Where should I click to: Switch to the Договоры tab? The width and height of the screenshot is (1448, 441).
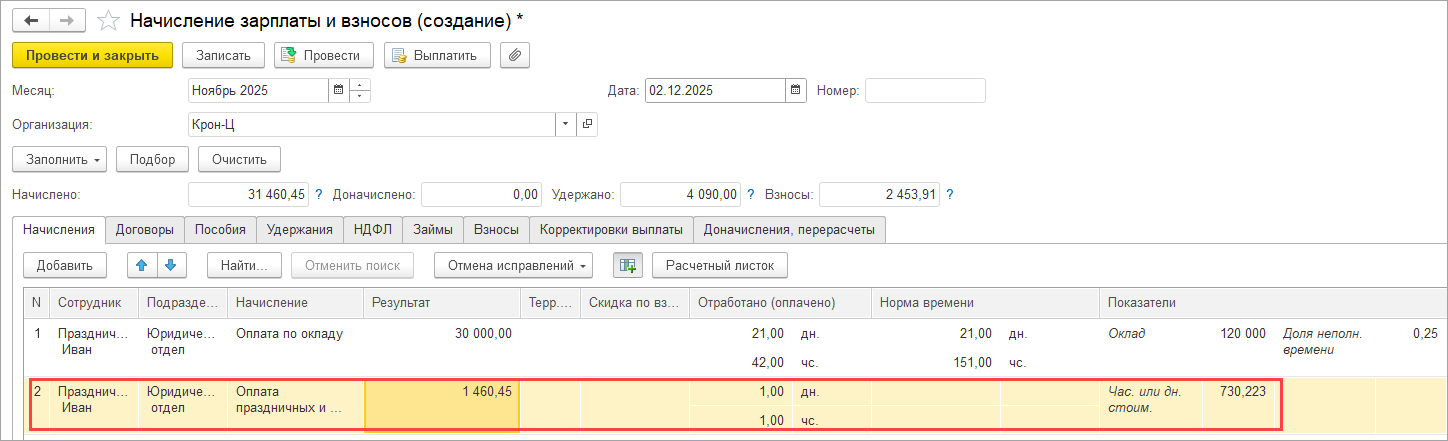coord(145,229)
